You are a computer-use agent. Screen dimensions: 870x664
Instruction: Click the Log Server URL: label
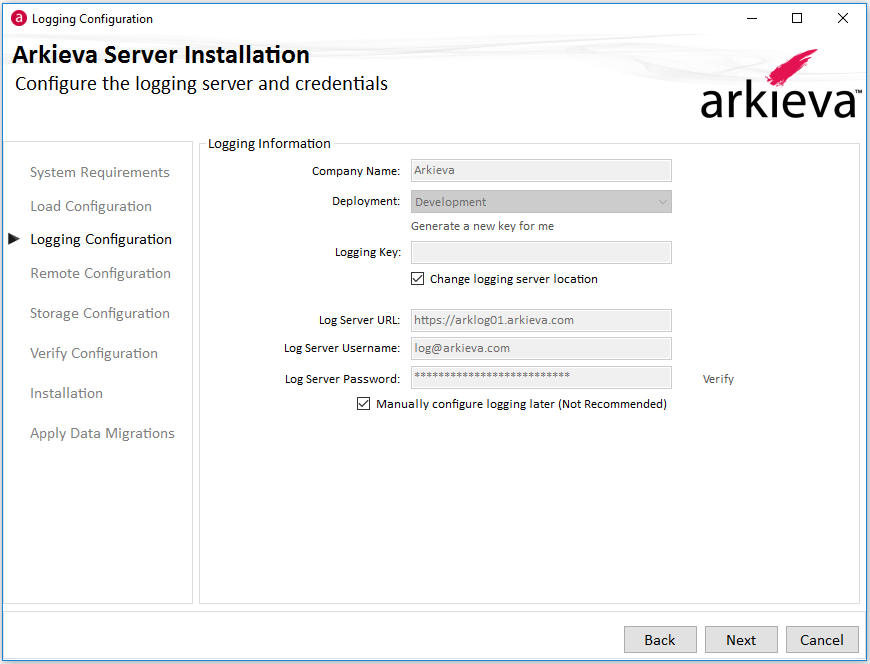point(359,320)
